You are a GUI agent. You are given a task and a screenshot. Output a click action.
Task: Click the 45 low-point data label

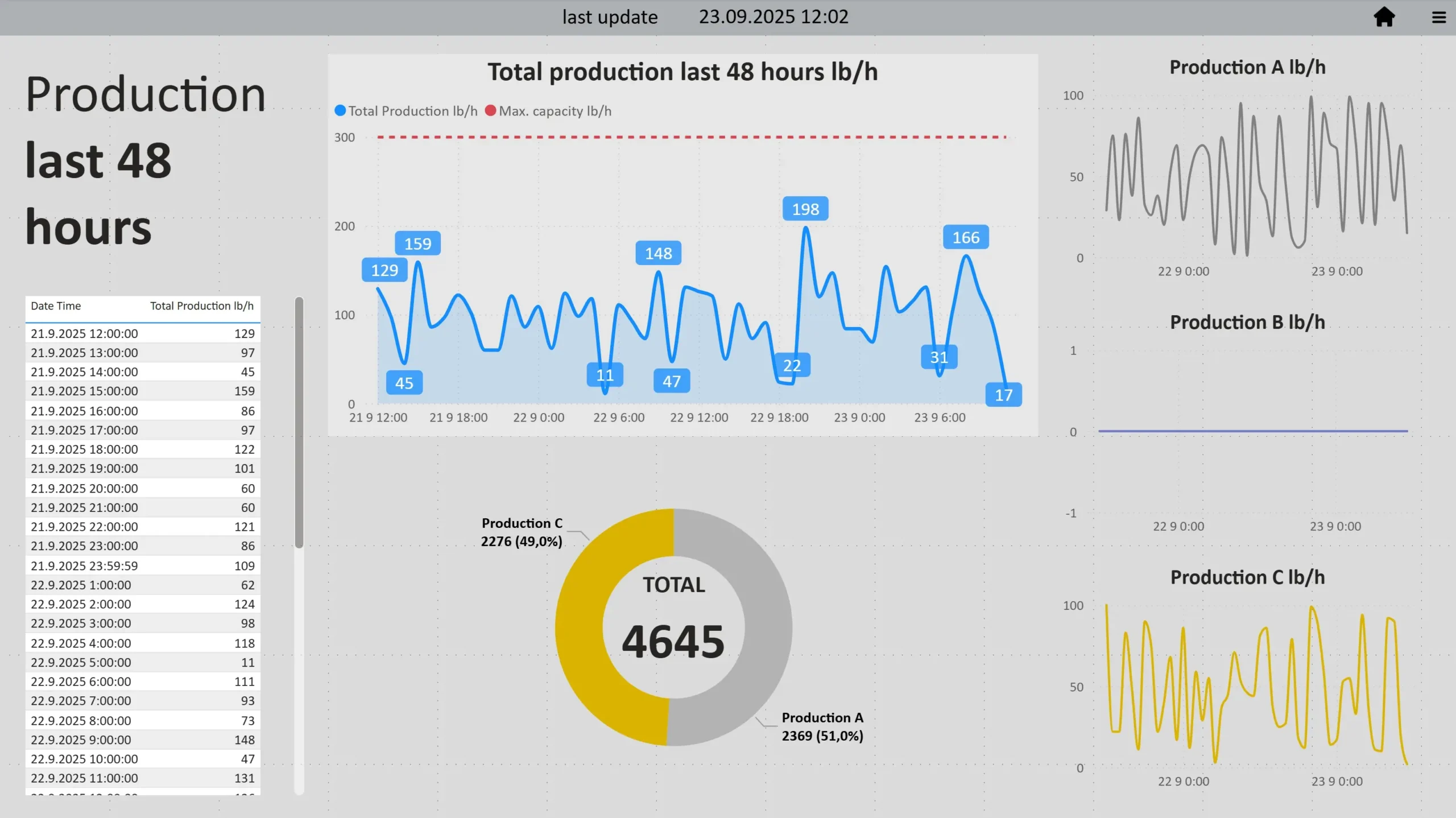coord(404,383)
